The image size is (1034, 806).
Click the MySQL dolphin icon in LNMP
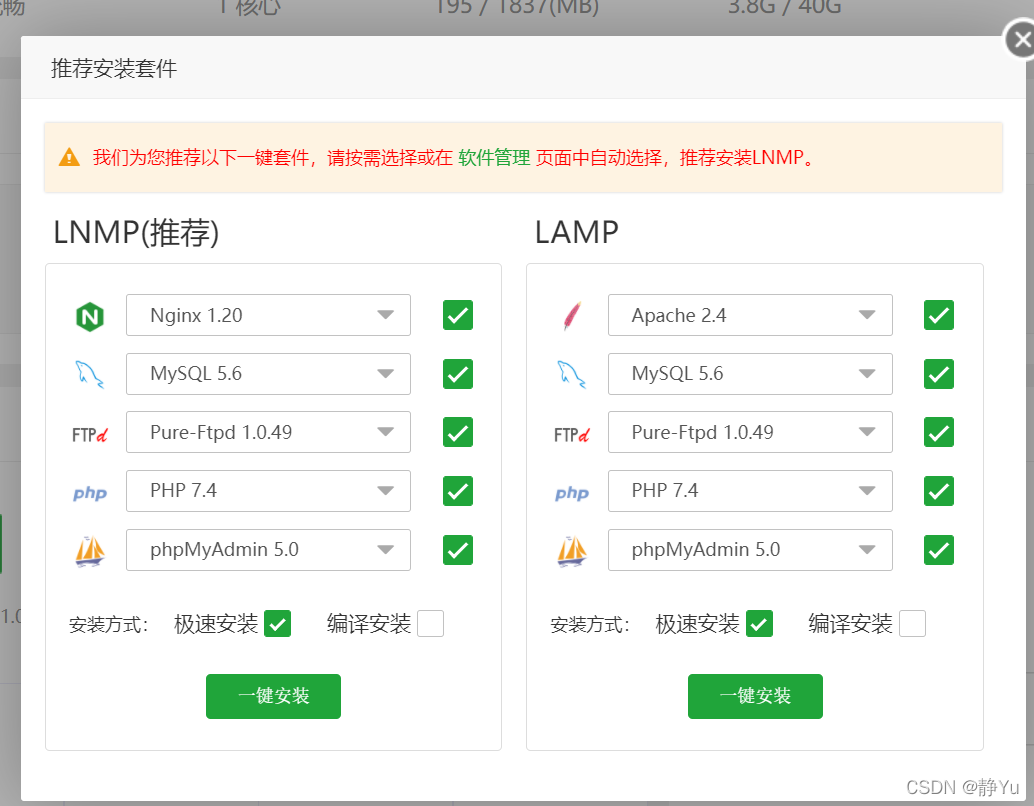tap(90, 375)
